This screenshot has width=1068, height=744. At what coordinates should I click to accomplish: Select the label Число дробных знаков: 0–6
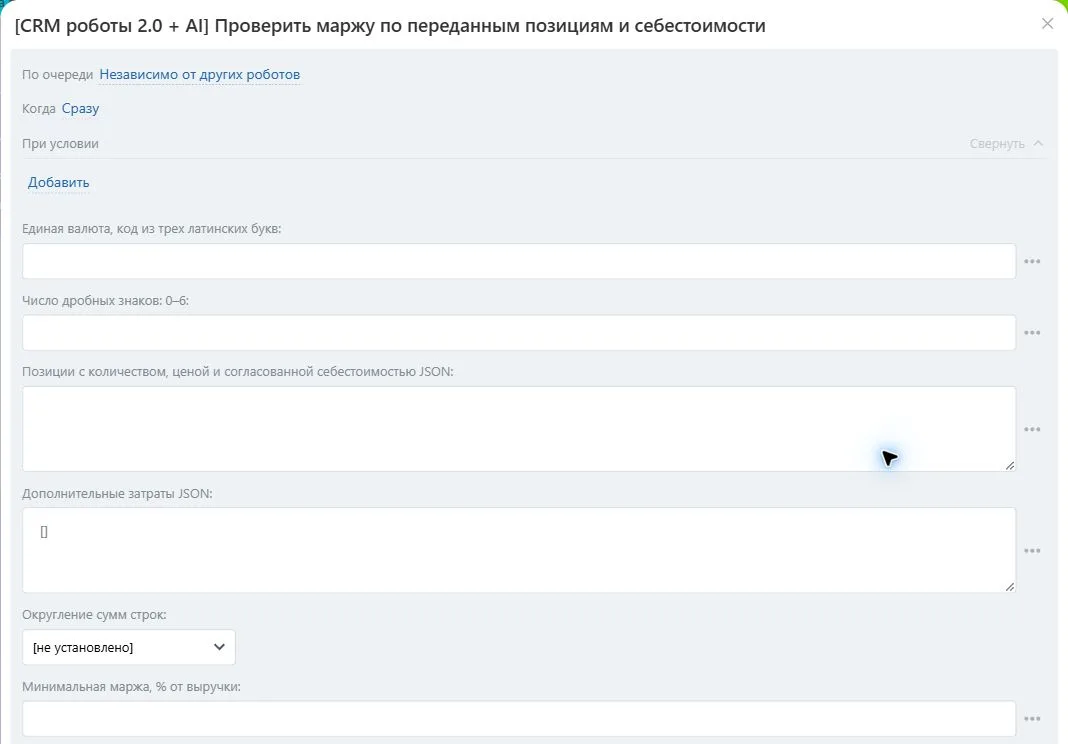106,300
